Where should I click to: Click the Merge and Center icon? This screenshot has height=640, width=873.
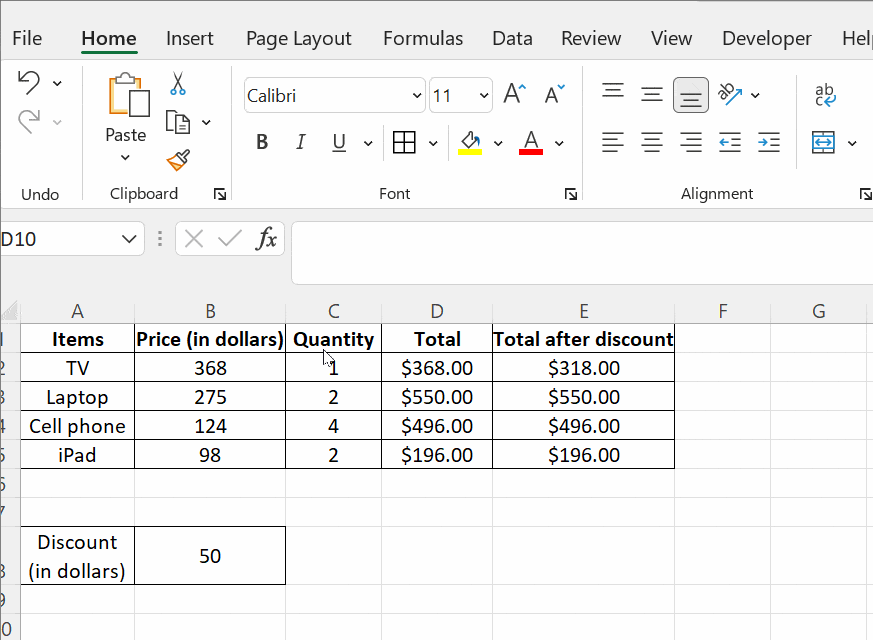[x=823, y=143]
